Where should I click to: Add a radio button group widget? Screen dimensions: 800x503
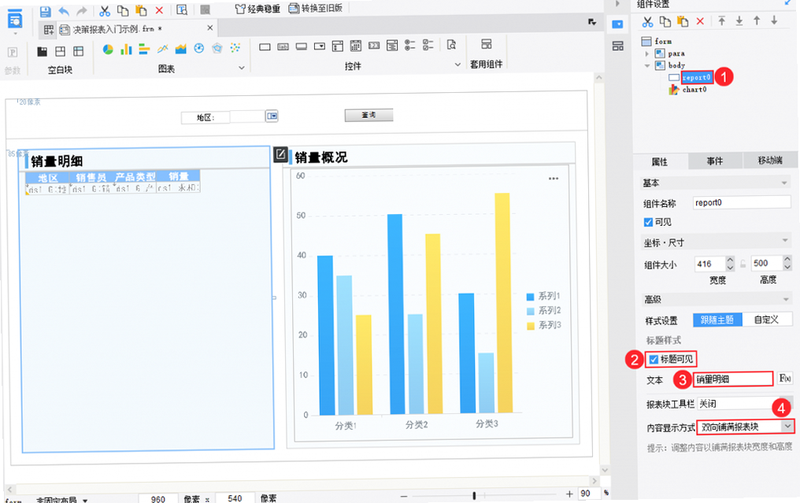(410, 45)
